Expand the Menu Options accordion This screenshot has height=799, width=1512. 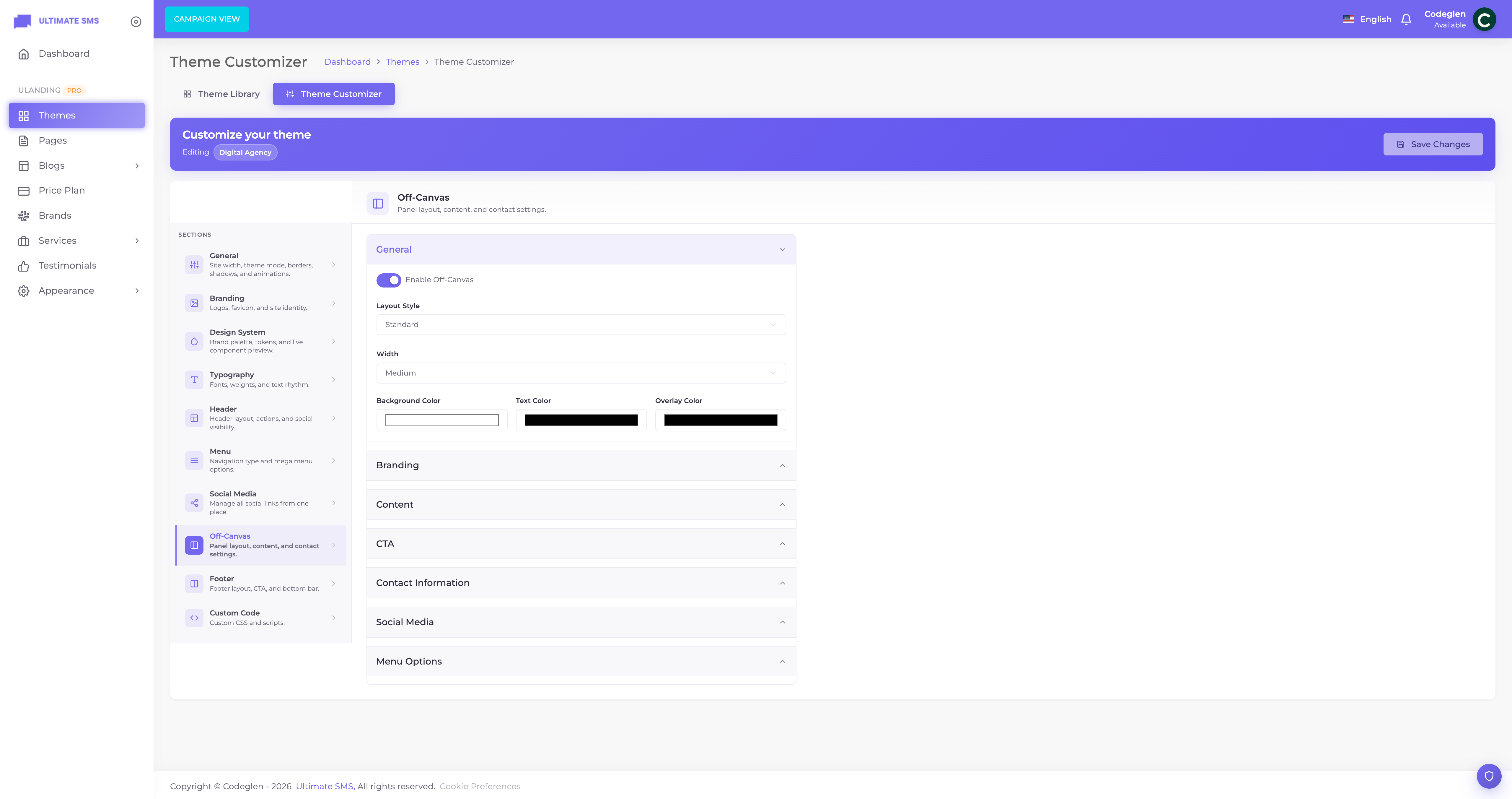coord(581,662)
